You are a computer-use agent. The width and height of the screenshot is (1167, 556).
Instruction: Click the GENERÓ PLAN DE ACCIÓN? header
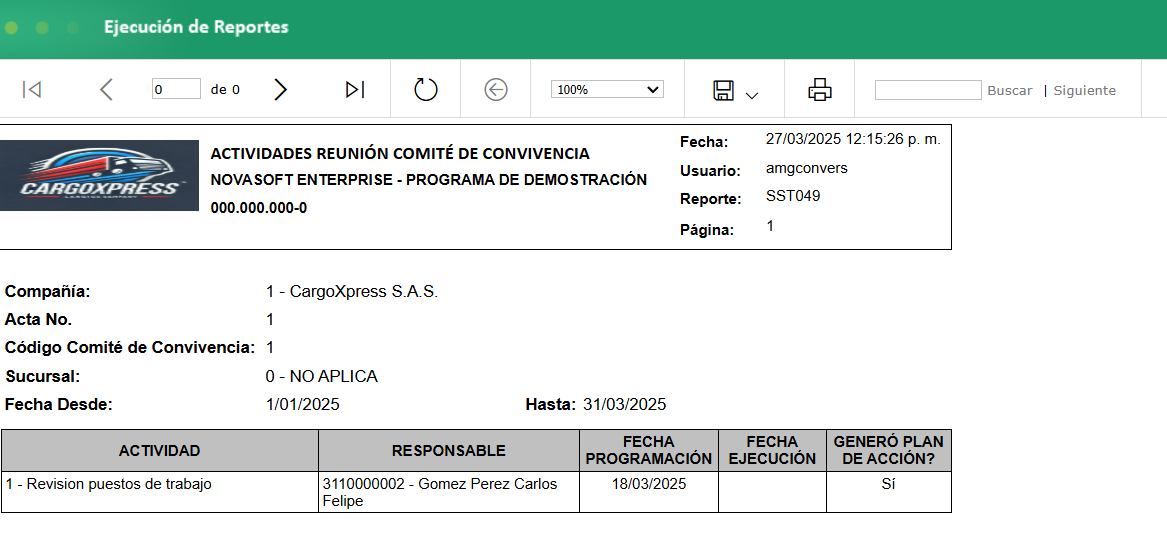point(889,450)
